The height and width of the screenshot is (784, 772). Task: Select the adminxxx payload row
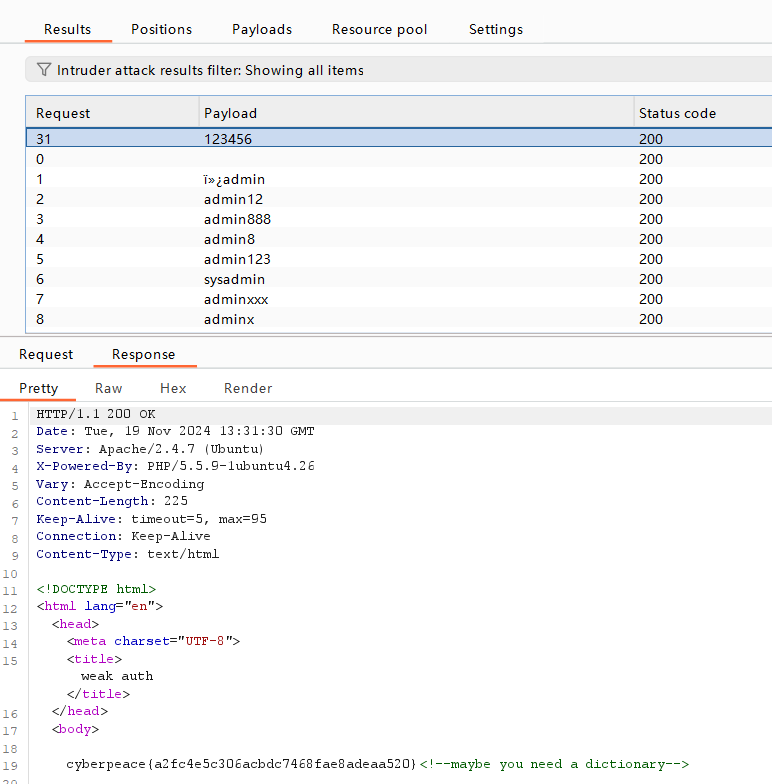point(398,299)
